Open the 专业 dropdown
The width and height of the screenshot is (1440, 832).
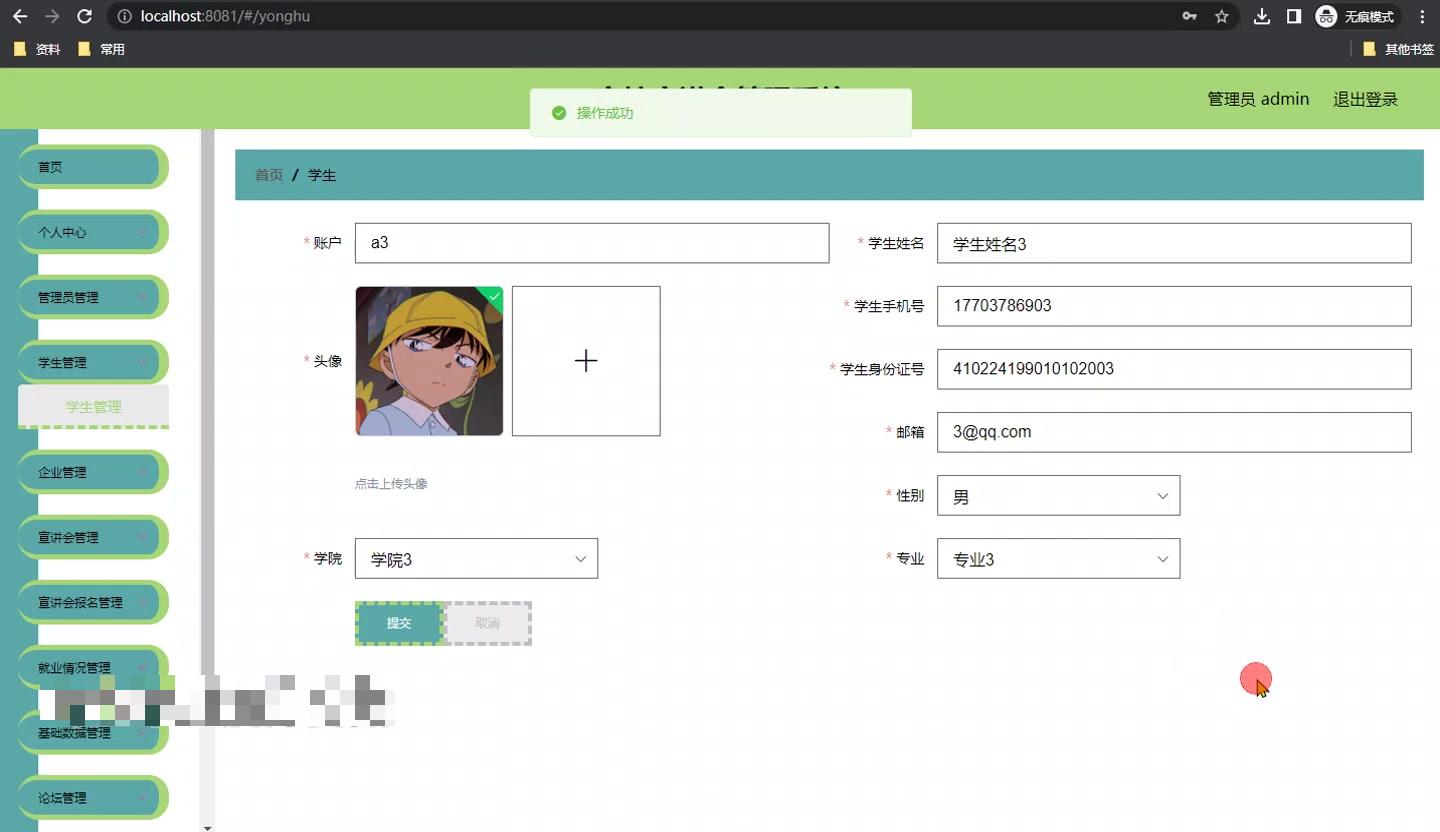pos(1058,559)
